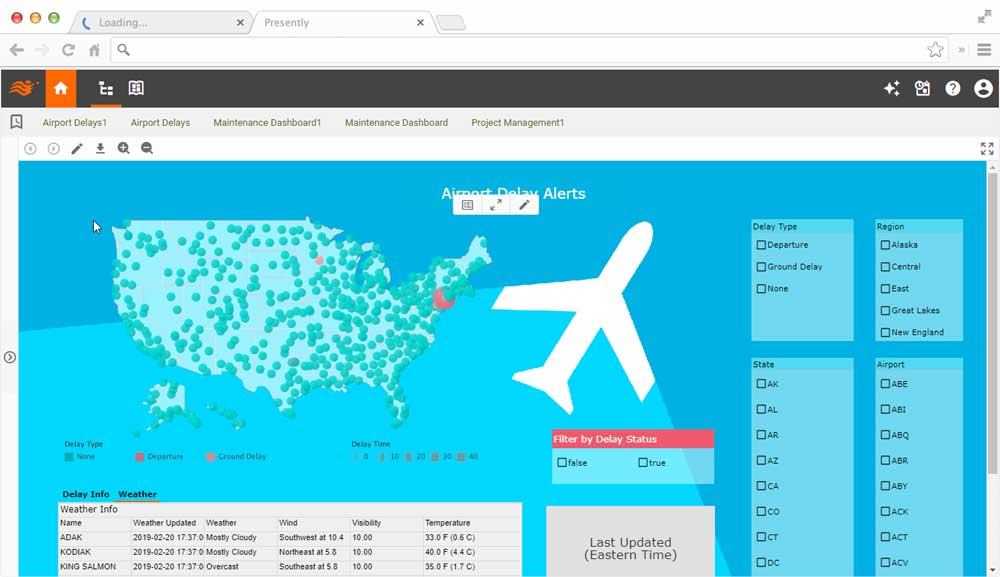The width and height of the screenshot is (1000, 577).
Task: Click the zoom out magnifier icon
Action: tap(147, 149)
